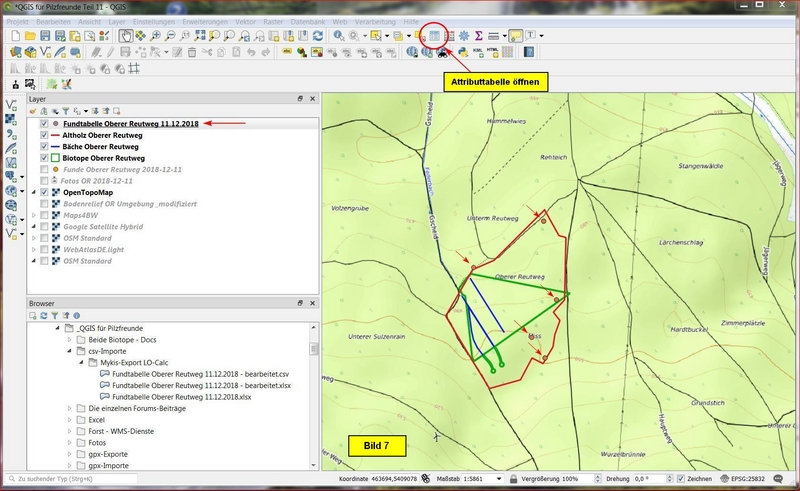
Task: Uncheck the Altholz Oberer Reutweg layer
Action: pos(43,135)
